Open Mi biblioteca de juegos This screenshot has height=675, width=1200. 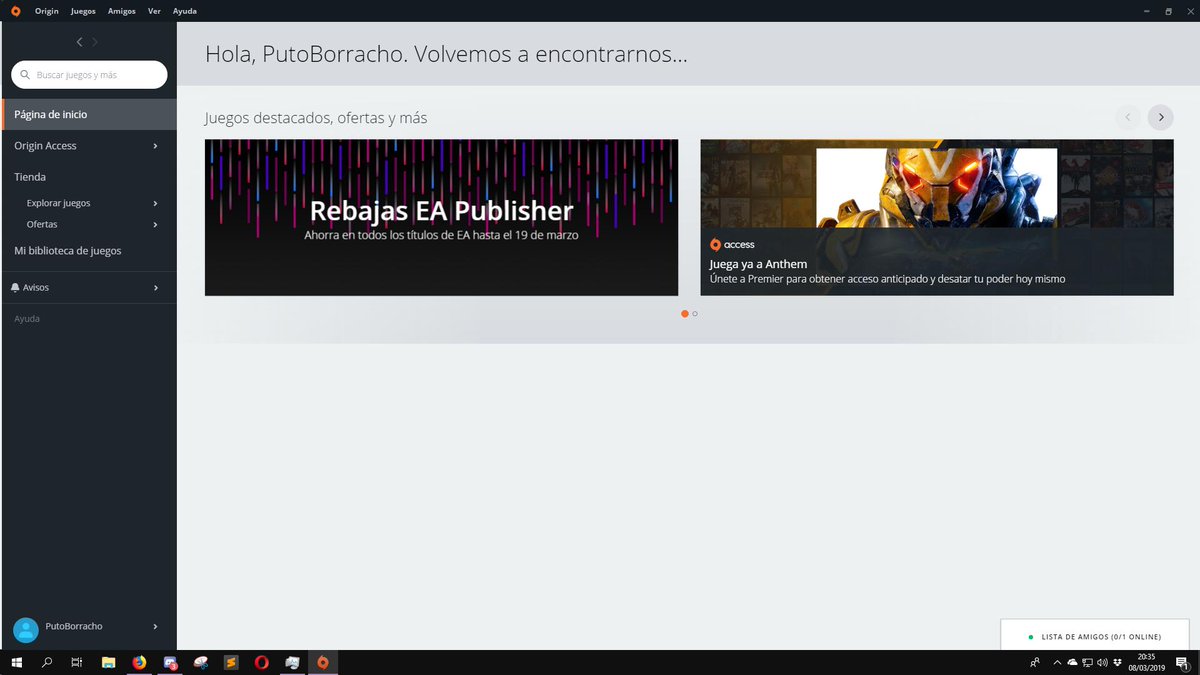68,251
